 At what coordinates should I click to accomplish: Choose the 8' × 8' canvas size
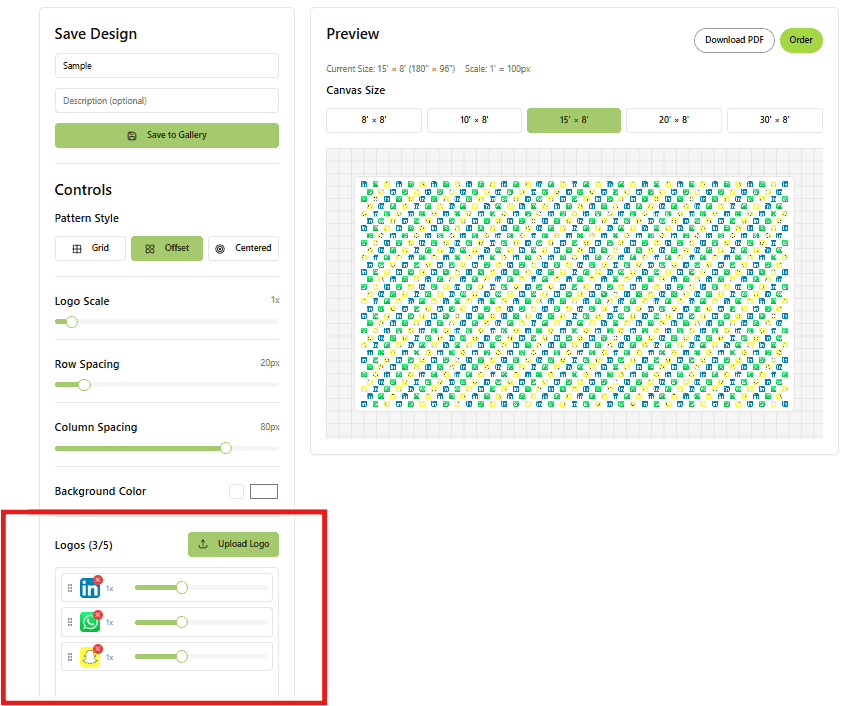pyautogui.click(x=374, y=120)
